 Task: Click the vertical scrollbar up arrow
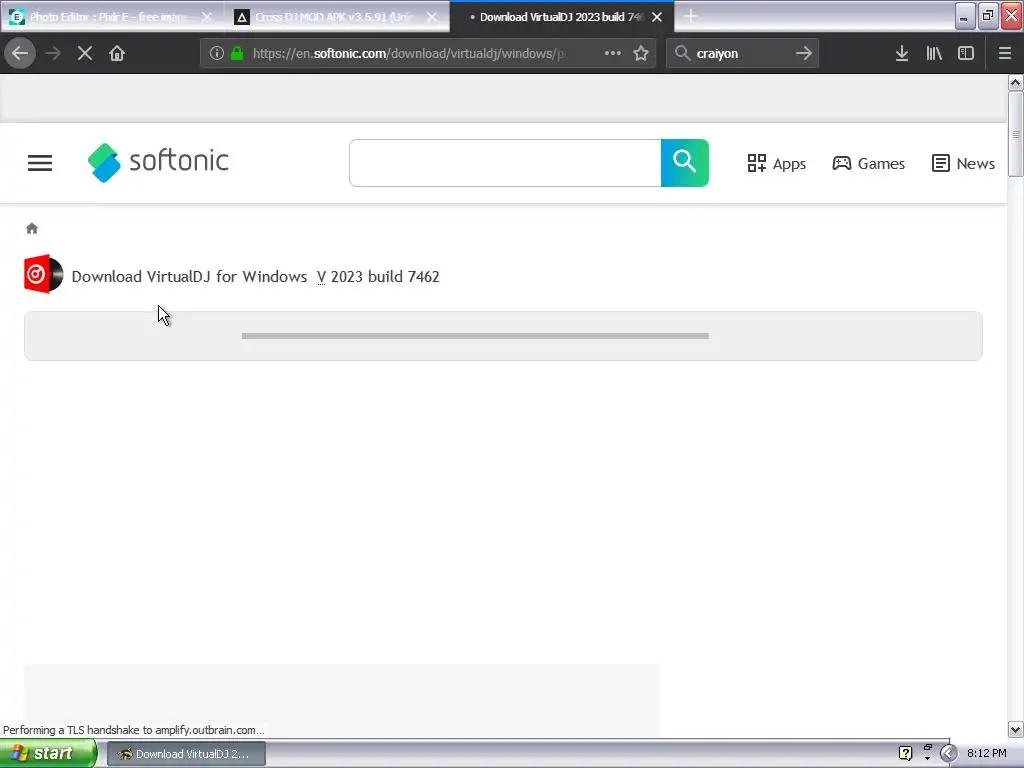click(x=1015, y=82)
